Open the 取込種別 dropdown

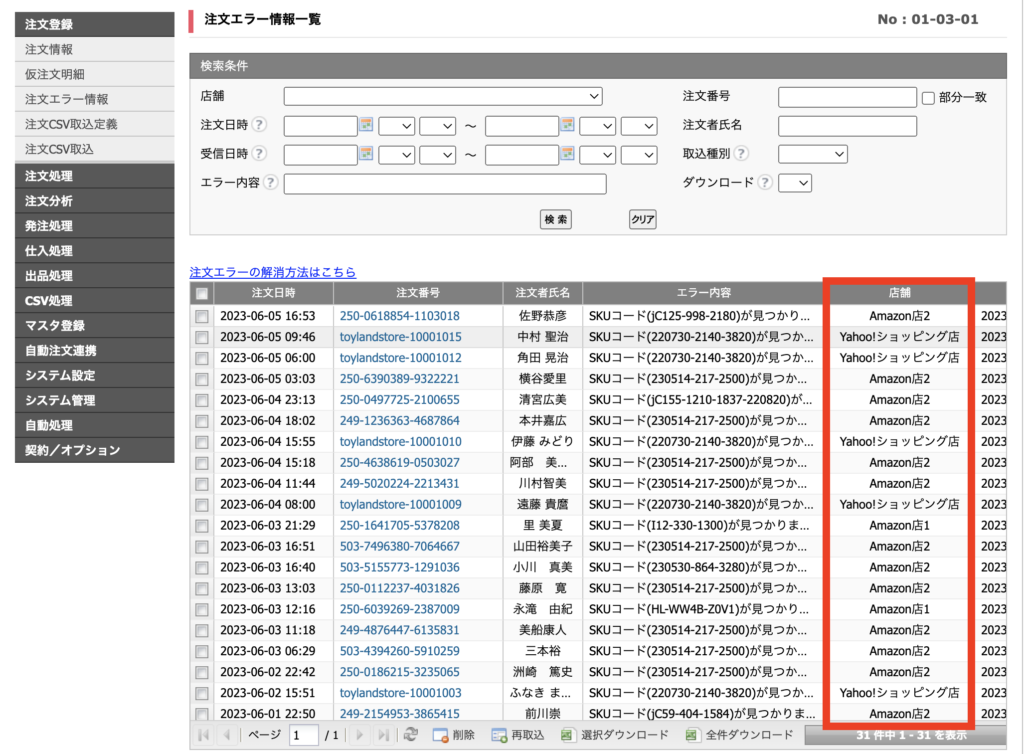tap(813, 154)
